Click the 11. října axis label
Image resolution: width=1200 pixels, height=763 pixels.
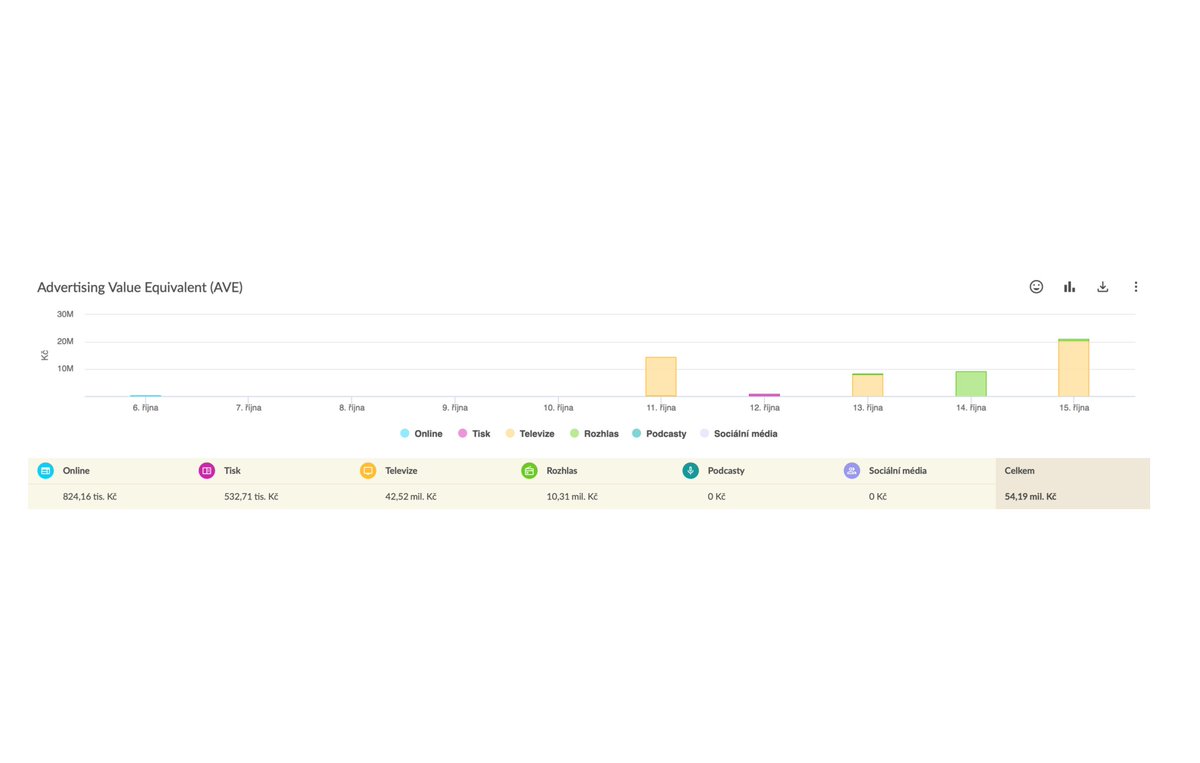[x=661, y=408]
